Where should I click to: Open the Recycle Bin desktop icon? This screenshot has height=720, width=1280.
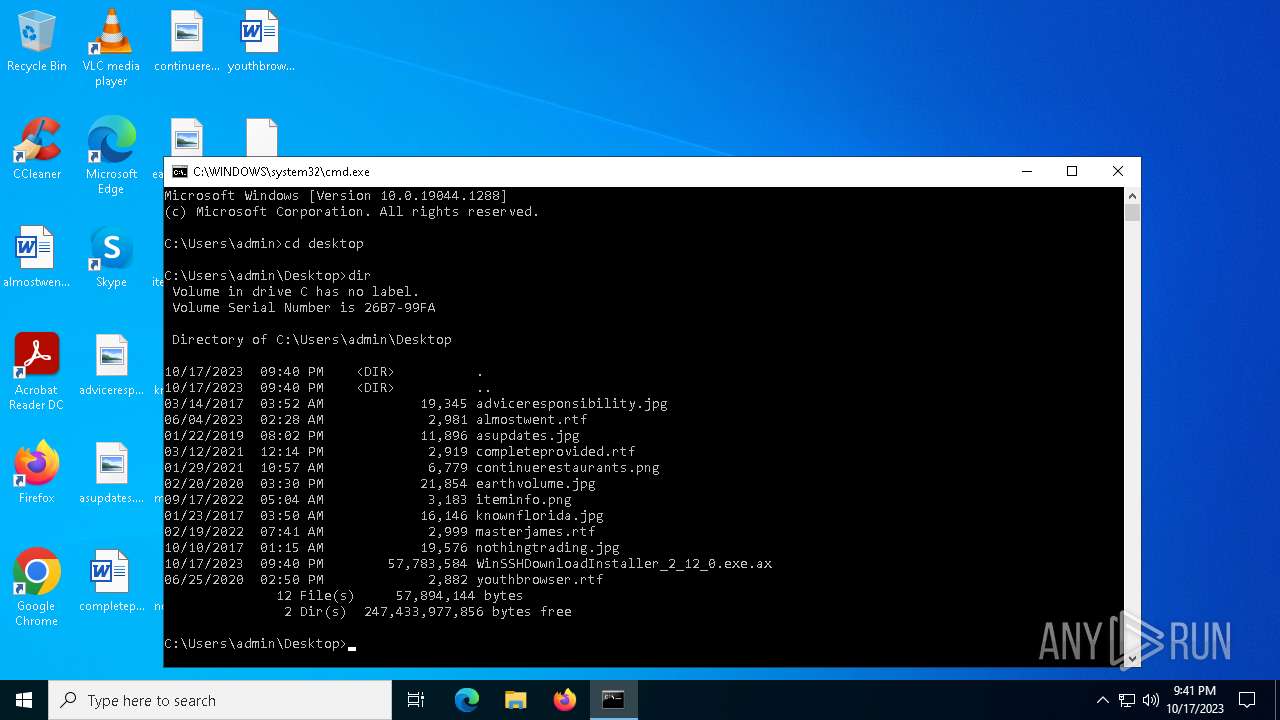click(x=37, y=41)
